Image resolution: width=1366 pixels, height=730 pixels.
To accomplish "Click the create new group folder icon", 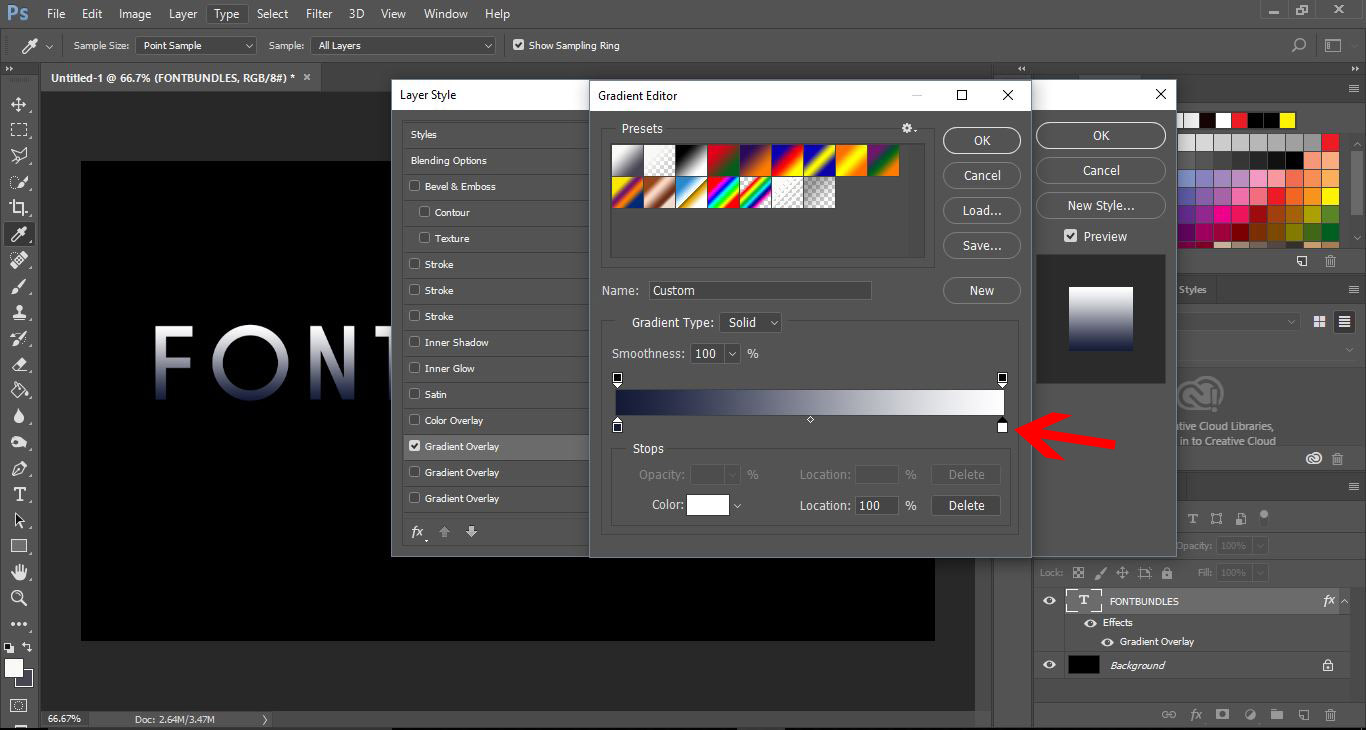I will 1276,715.
